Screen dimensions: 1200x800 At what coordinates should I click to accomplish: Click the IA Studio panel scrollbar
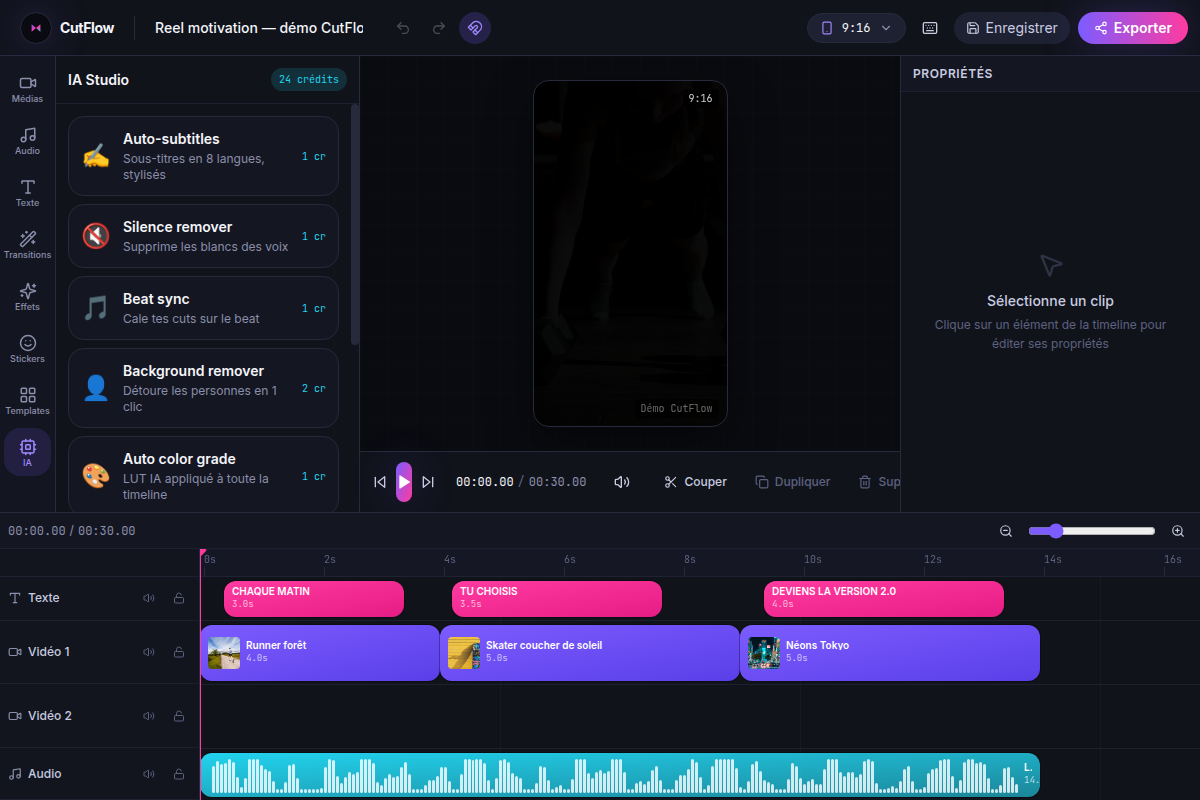coord(355,224)
